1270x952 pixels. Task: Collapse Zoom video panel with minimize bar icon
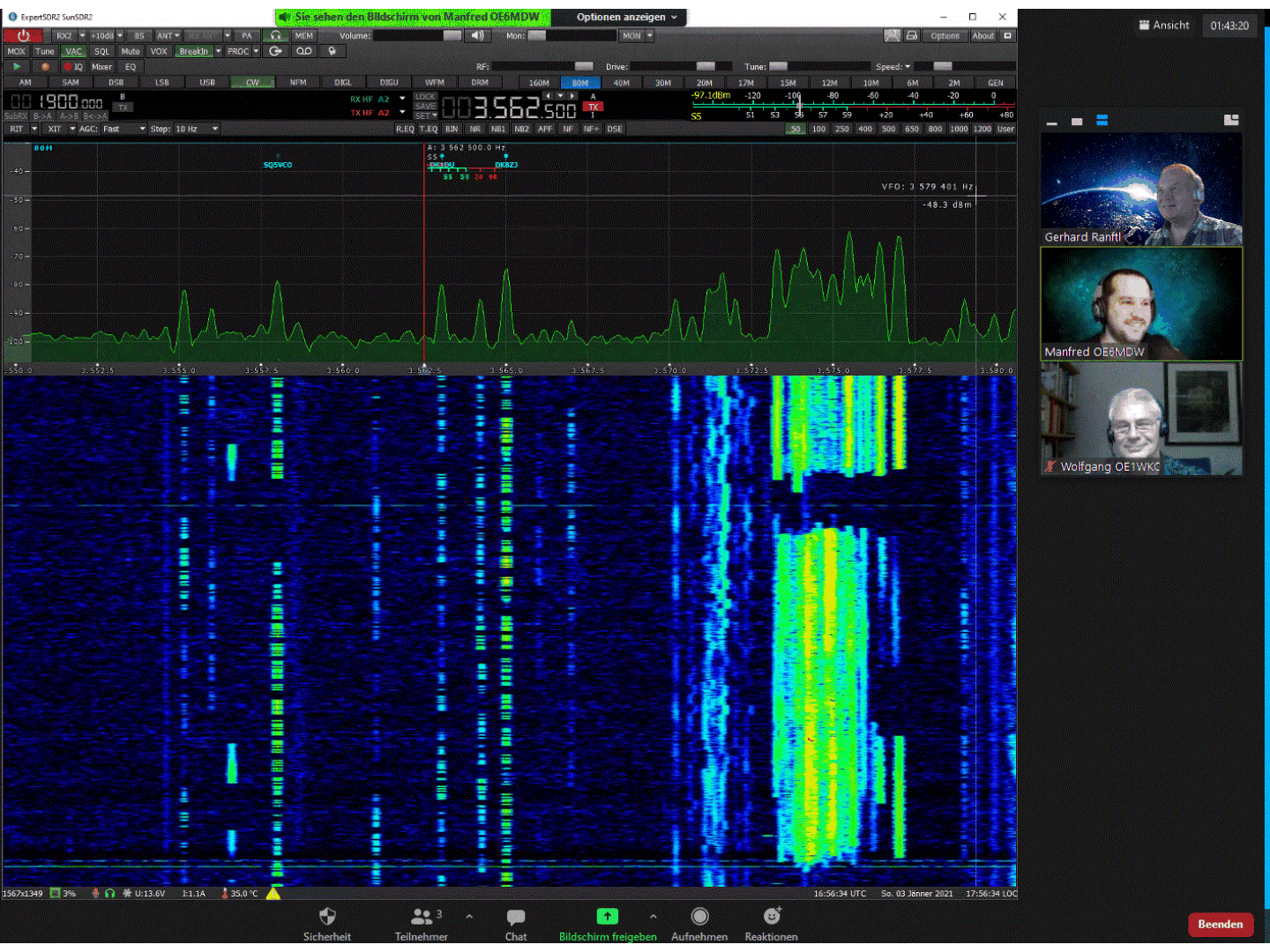(x=1051, y=123)
